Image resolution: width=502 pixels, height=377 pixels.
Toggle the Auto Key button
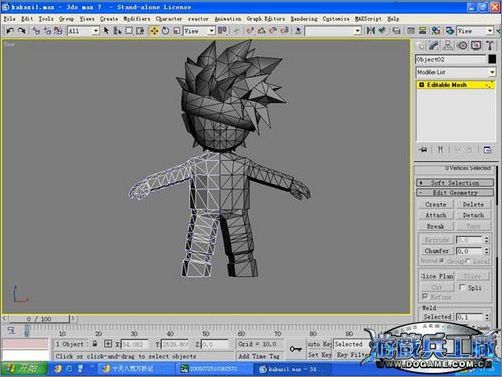(319, 344)
